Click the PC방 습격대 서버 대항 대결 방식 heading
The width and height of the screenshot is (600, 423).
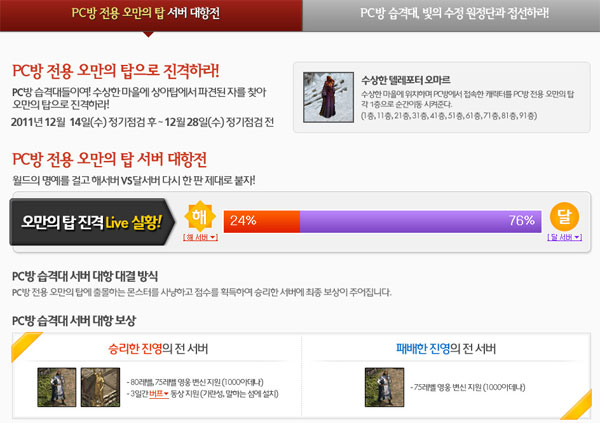click(x=84, y=274)
